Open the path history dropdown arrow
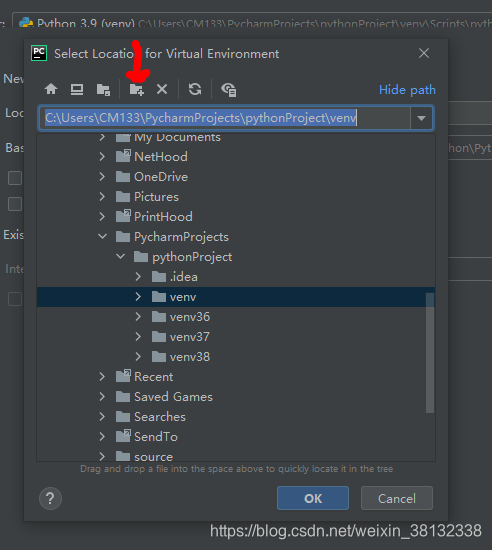Viewport: 492px width, 550px height. pos(422,118)
